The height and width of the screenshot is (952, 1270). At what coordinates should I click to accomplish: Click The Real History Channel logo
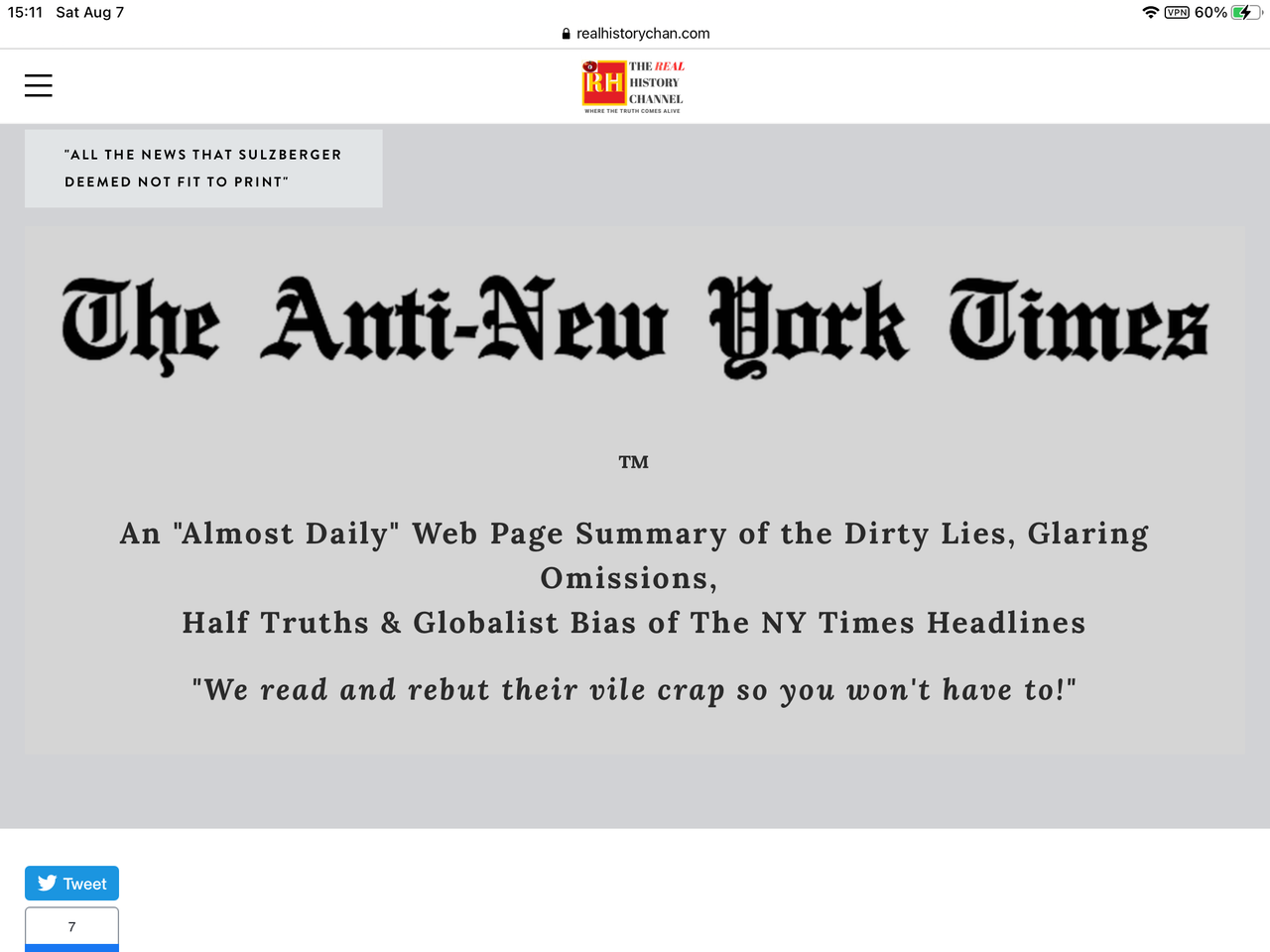(x=633, y=86)
